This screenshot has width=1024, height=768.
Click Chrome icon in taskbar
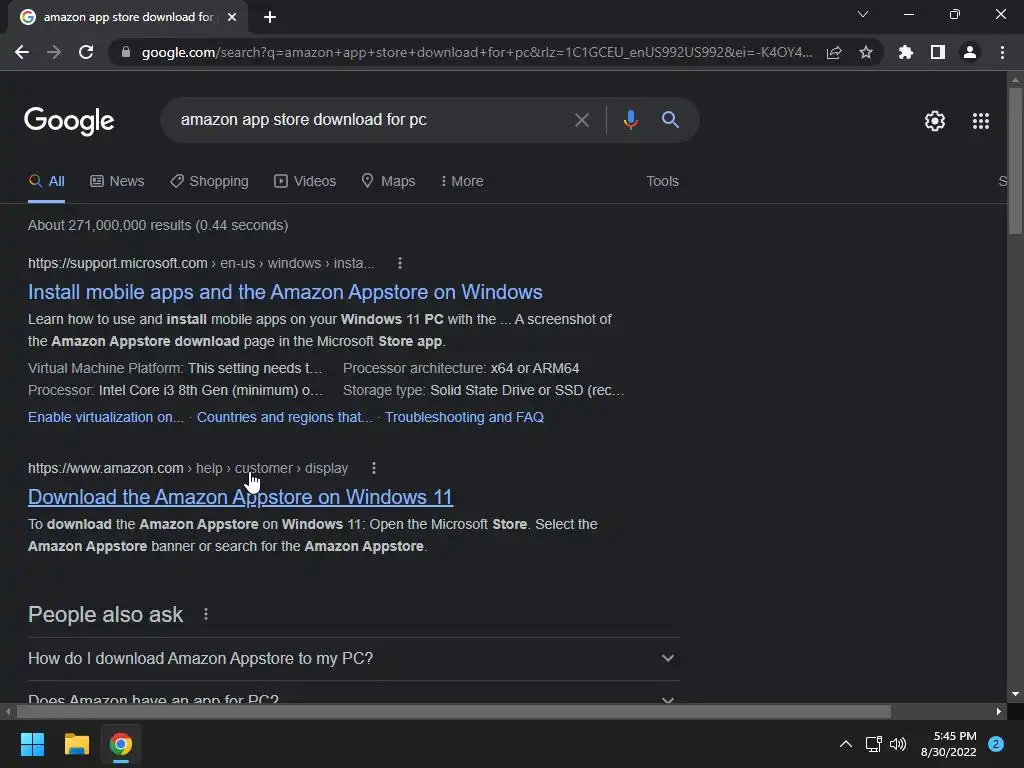pyautogui.click(x=121, y=744)
